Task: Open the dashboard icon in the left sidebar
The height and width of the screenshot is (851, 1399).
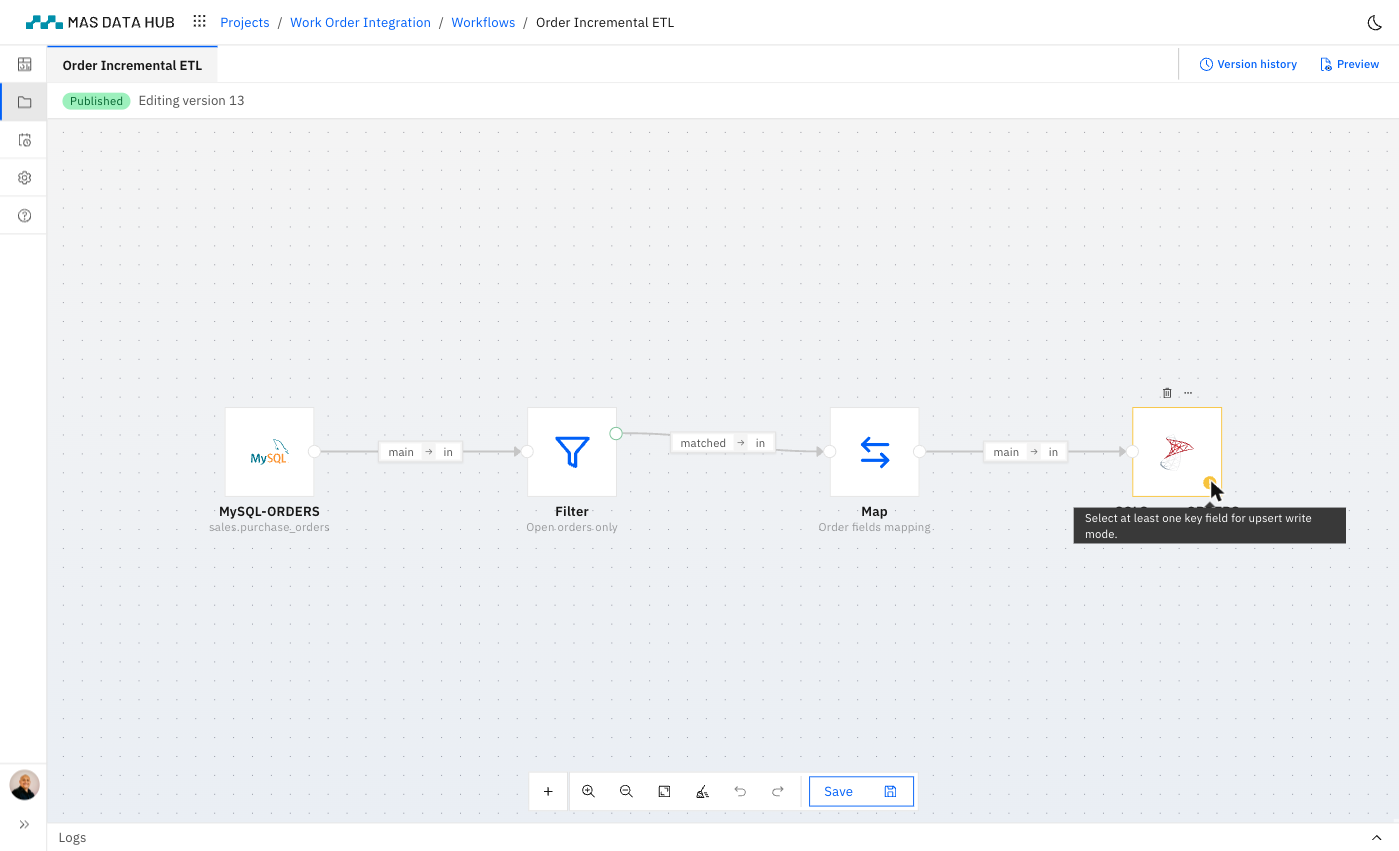Action: pos(24,65)
